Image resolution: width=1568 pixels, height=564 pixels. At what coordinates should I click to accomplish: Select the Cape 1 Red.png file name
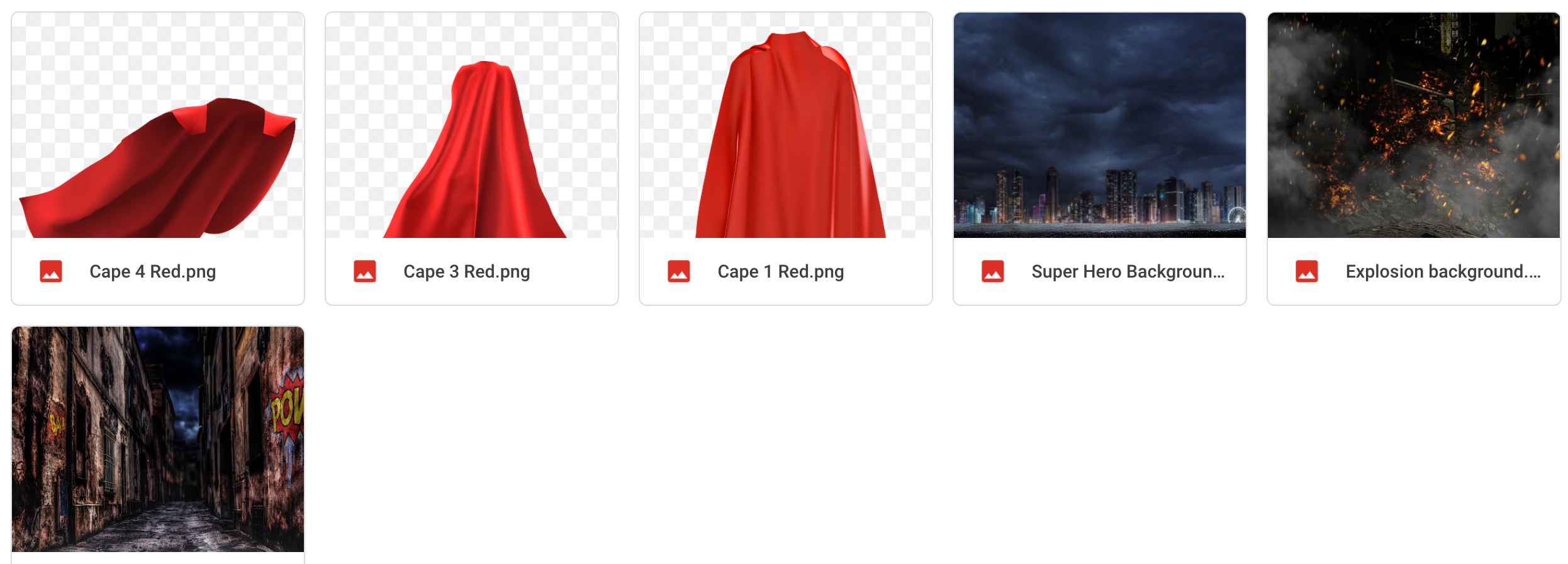click(x=781, y=272)
